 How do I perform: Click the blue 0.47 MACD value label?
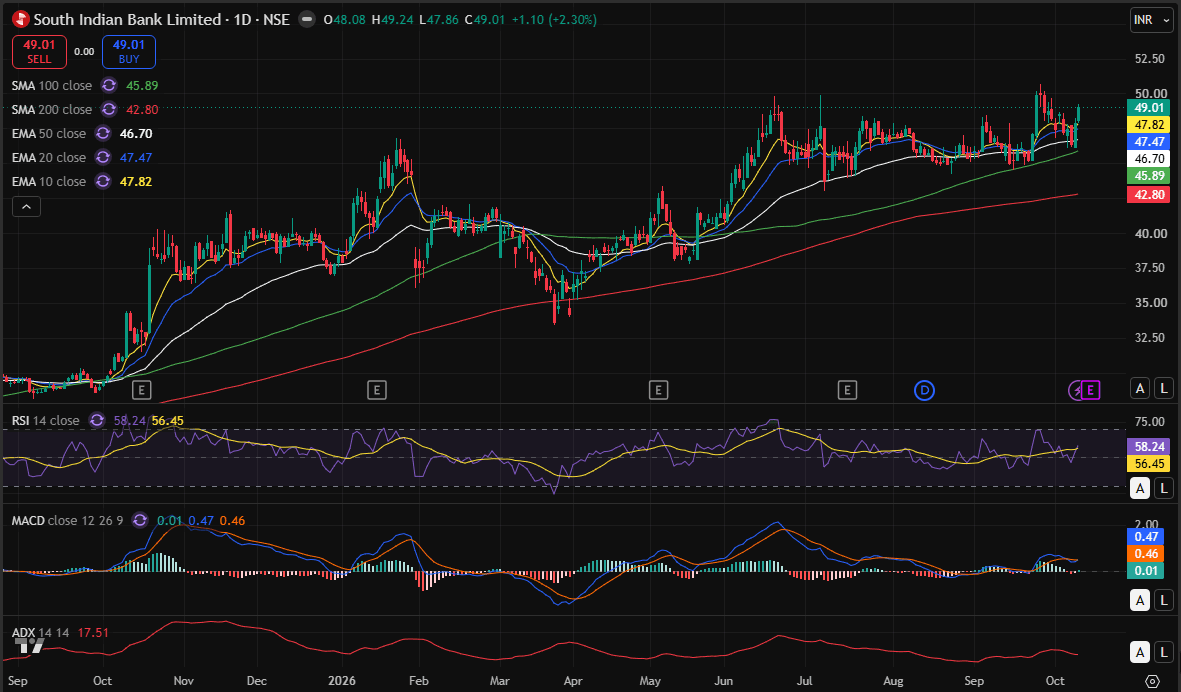click(1146, 536)
